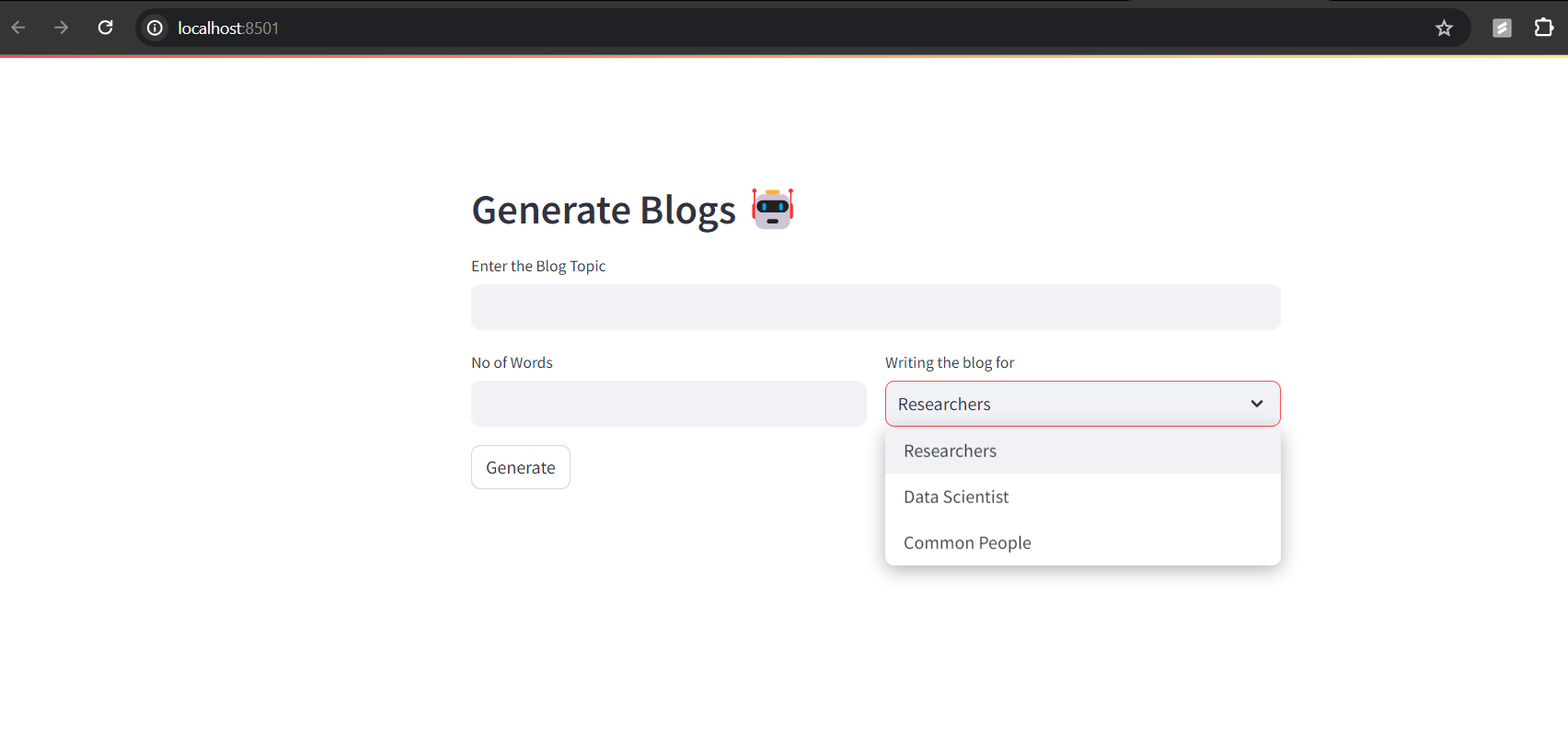Click the browser back arrow

pos(18,28)
